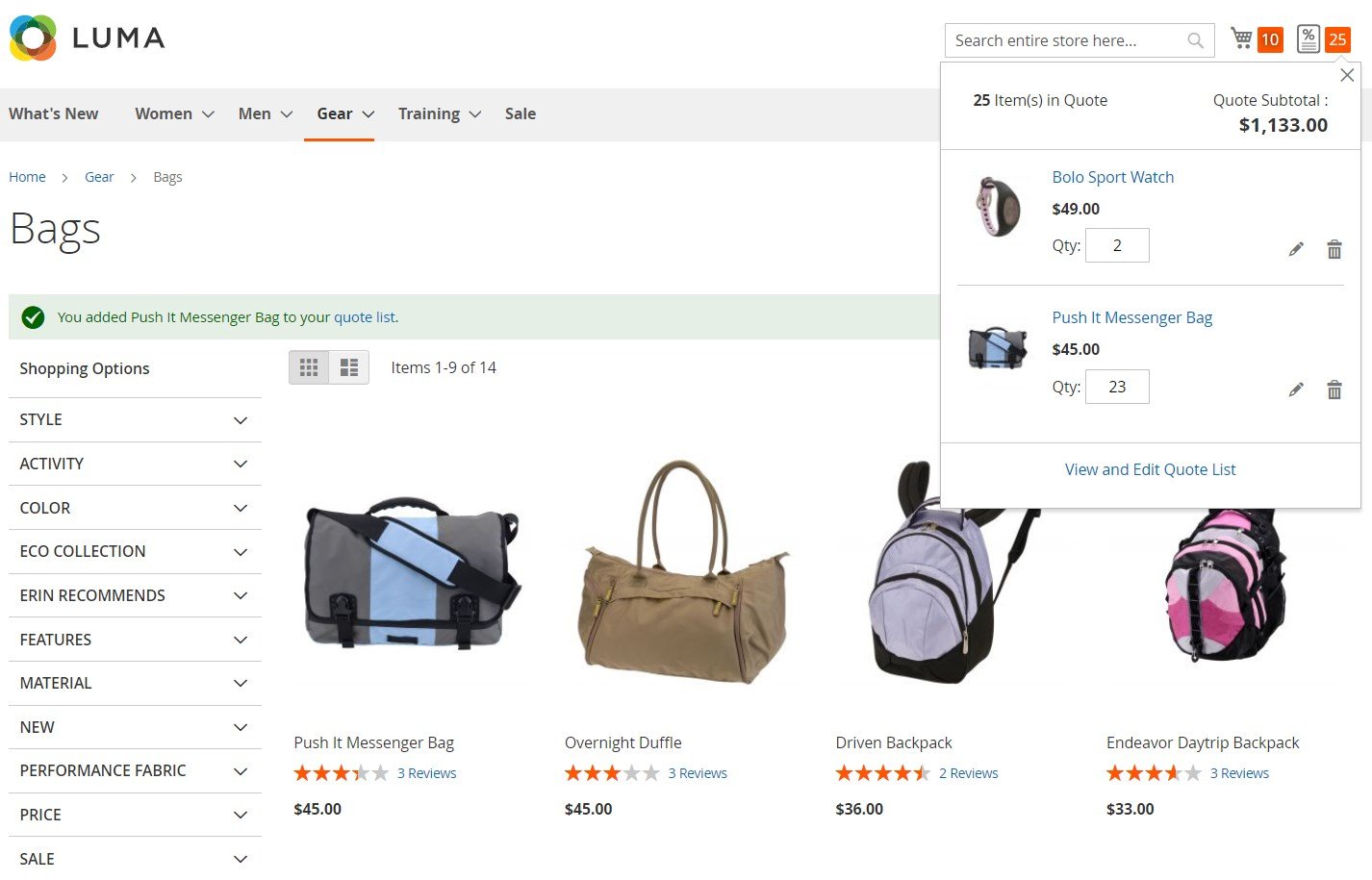The width and height of the screenshot is (1372, 880).
Task: Open View and Edit Quote List
Action: click(x=1150, y=469)
